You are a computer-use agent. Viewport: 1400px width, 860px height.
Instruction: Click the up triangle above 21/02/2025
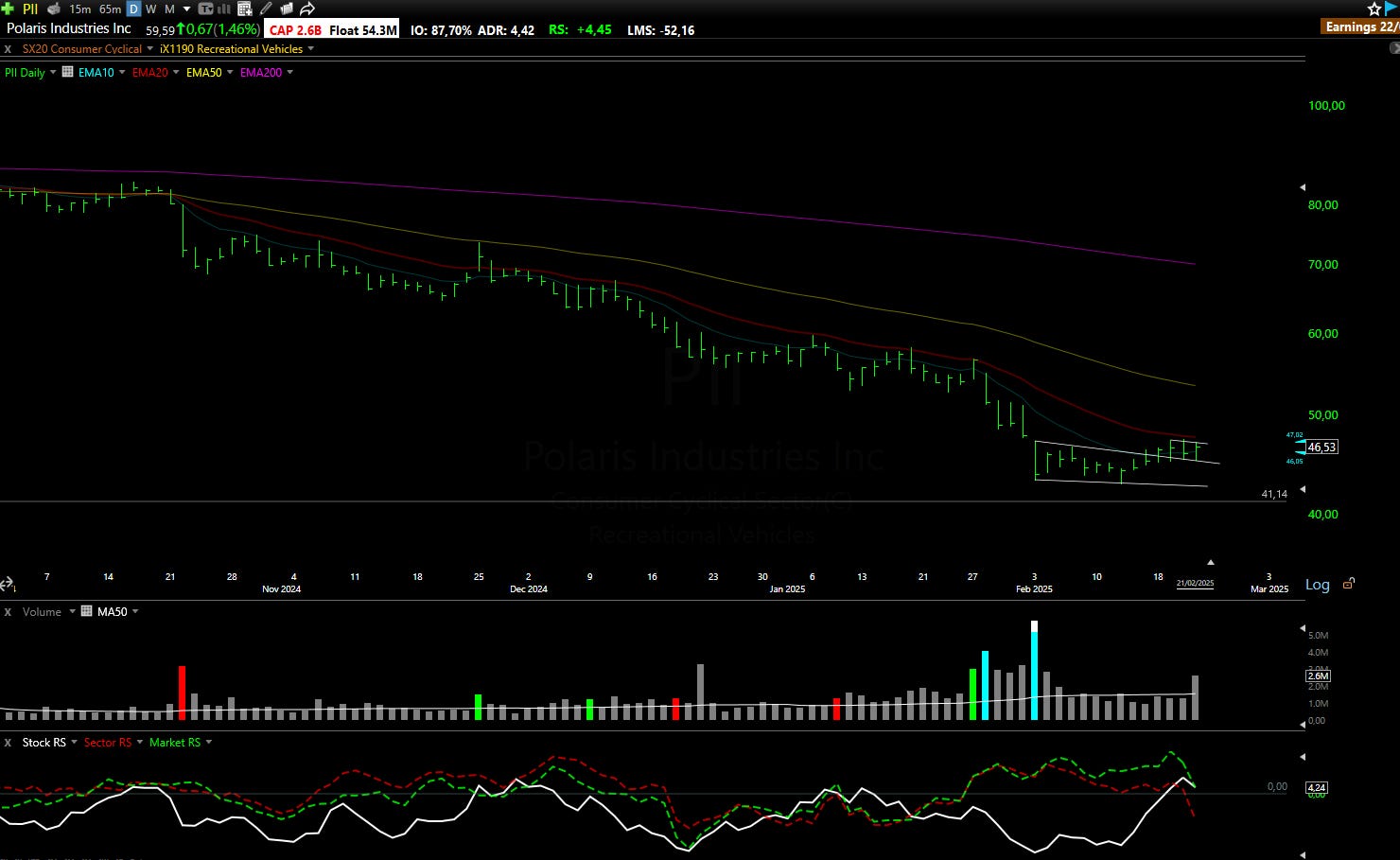pos(1210,562)
